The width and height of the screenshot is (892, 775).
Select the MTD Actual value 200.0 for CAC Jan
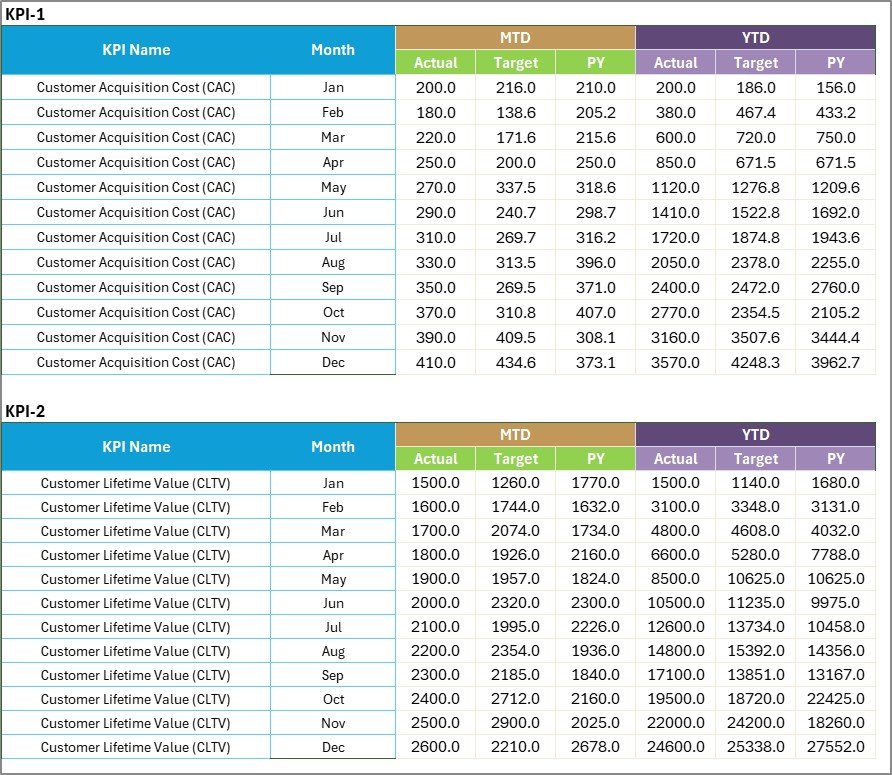[x=436, y=87]
